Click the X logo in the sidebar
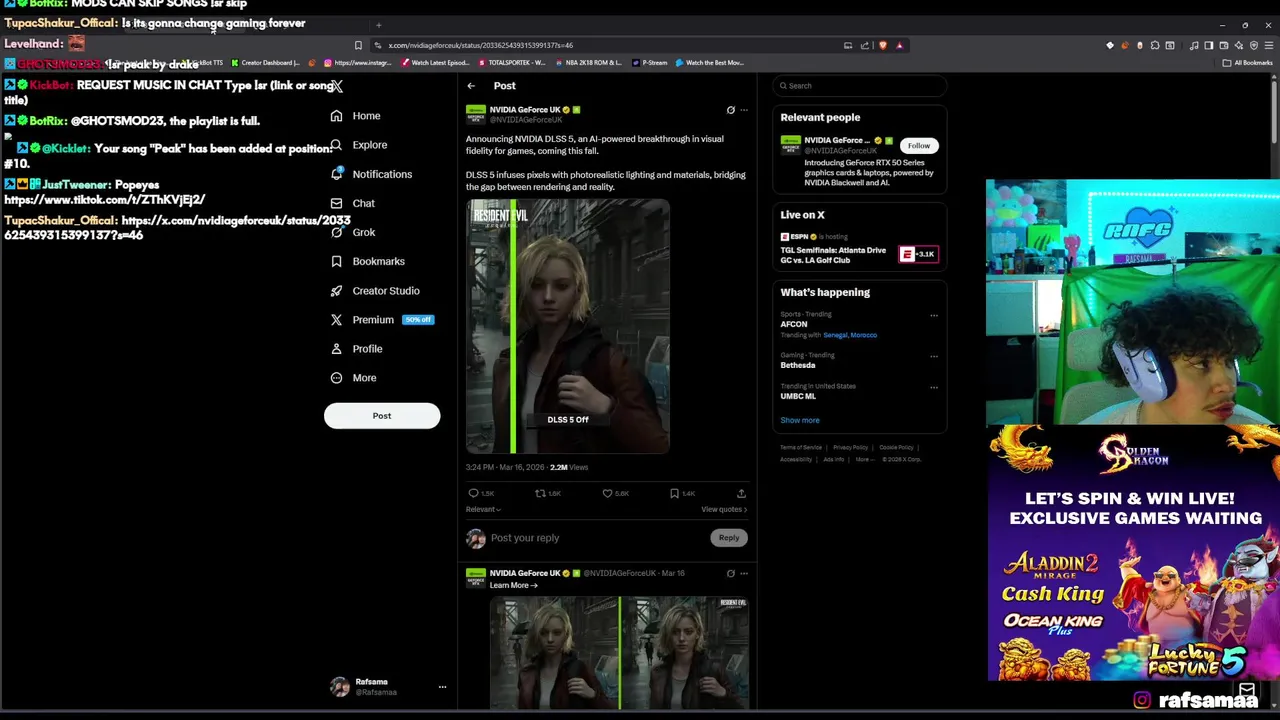 (x=337, y=86)
